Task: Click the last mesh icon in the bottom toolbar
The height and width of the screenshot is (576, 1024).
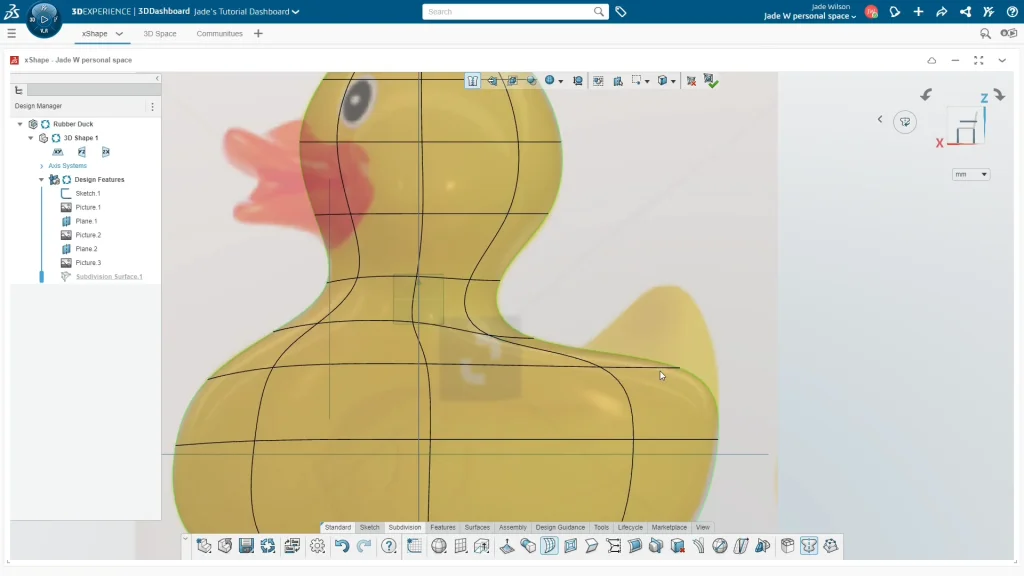Action: pyautogui.click(x=831, y=546)
